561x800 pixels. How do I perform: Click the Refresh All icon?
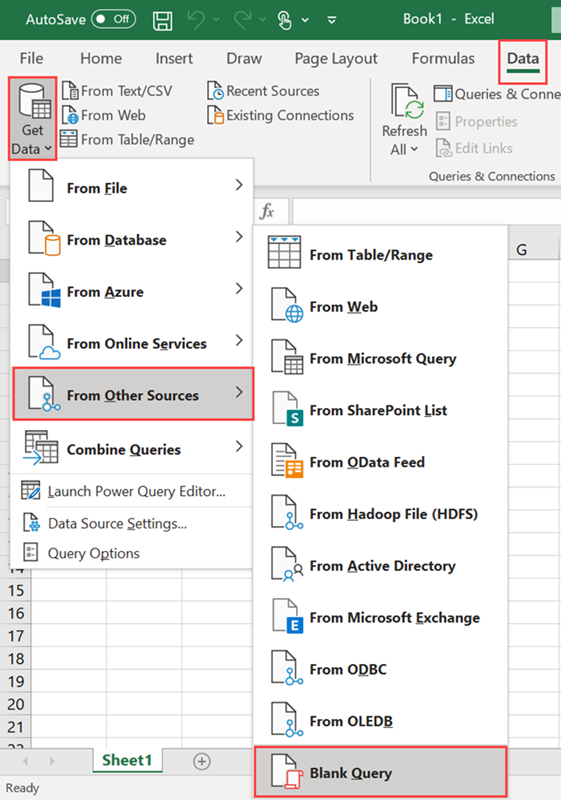point(406,102)
